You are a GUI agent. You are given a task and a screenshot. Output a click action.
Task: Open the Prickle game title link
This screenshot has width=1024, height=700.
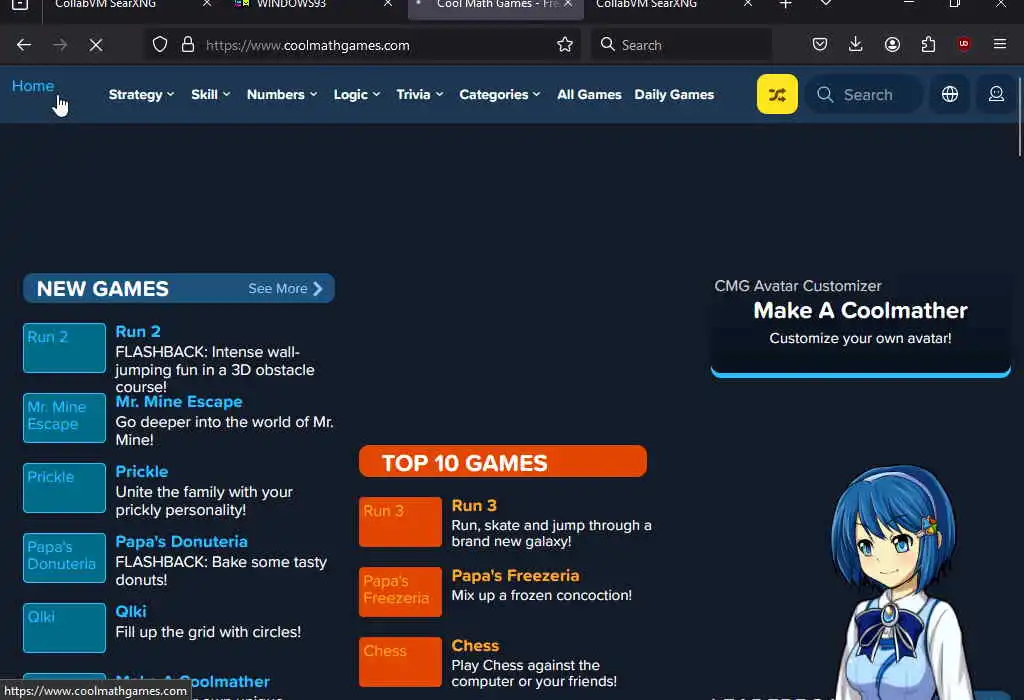coord(142,471)
